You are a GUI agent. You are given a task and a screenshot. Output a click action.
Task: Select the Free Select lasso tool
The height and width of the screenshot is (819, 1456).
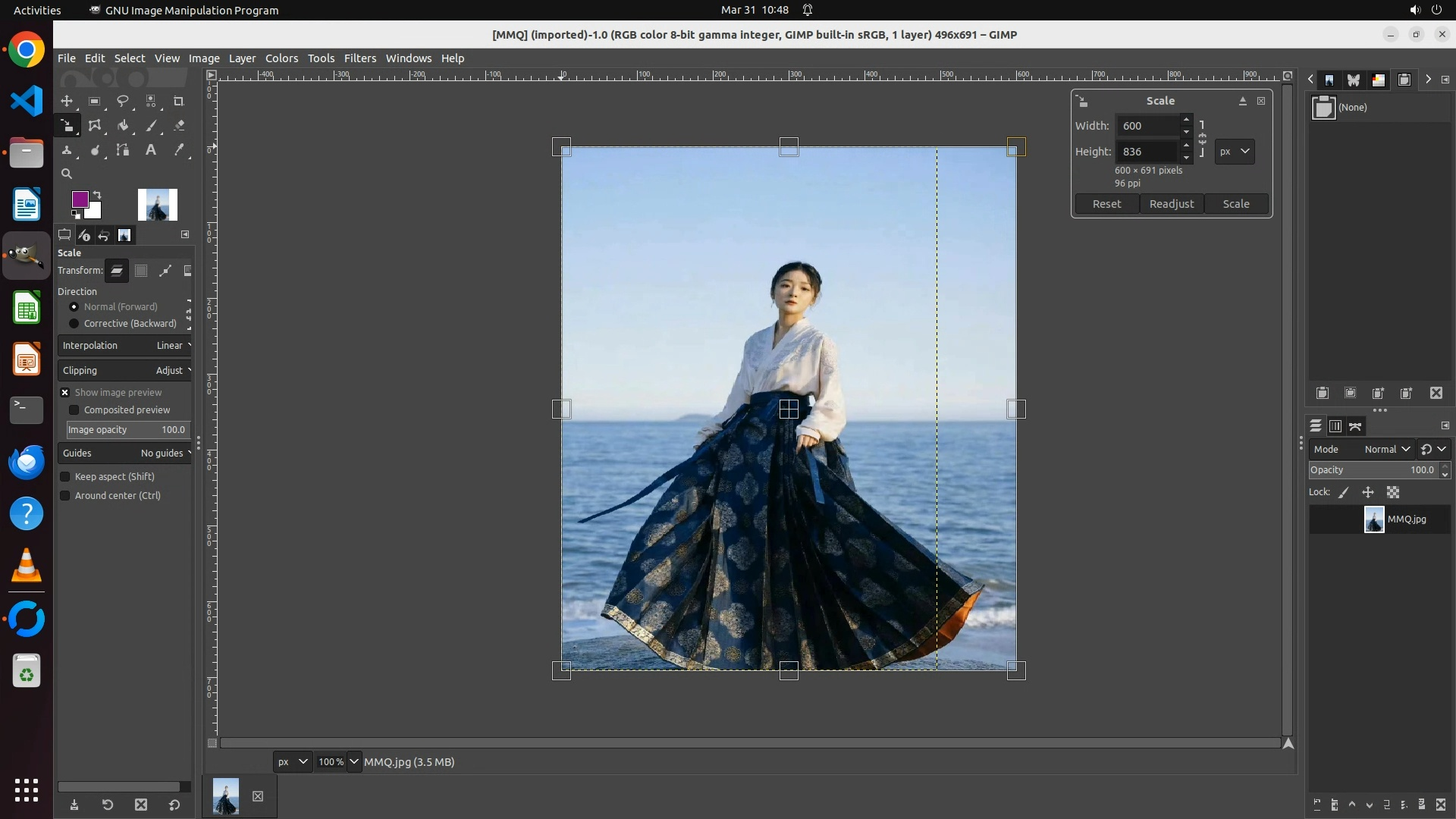tap(123, 101)
